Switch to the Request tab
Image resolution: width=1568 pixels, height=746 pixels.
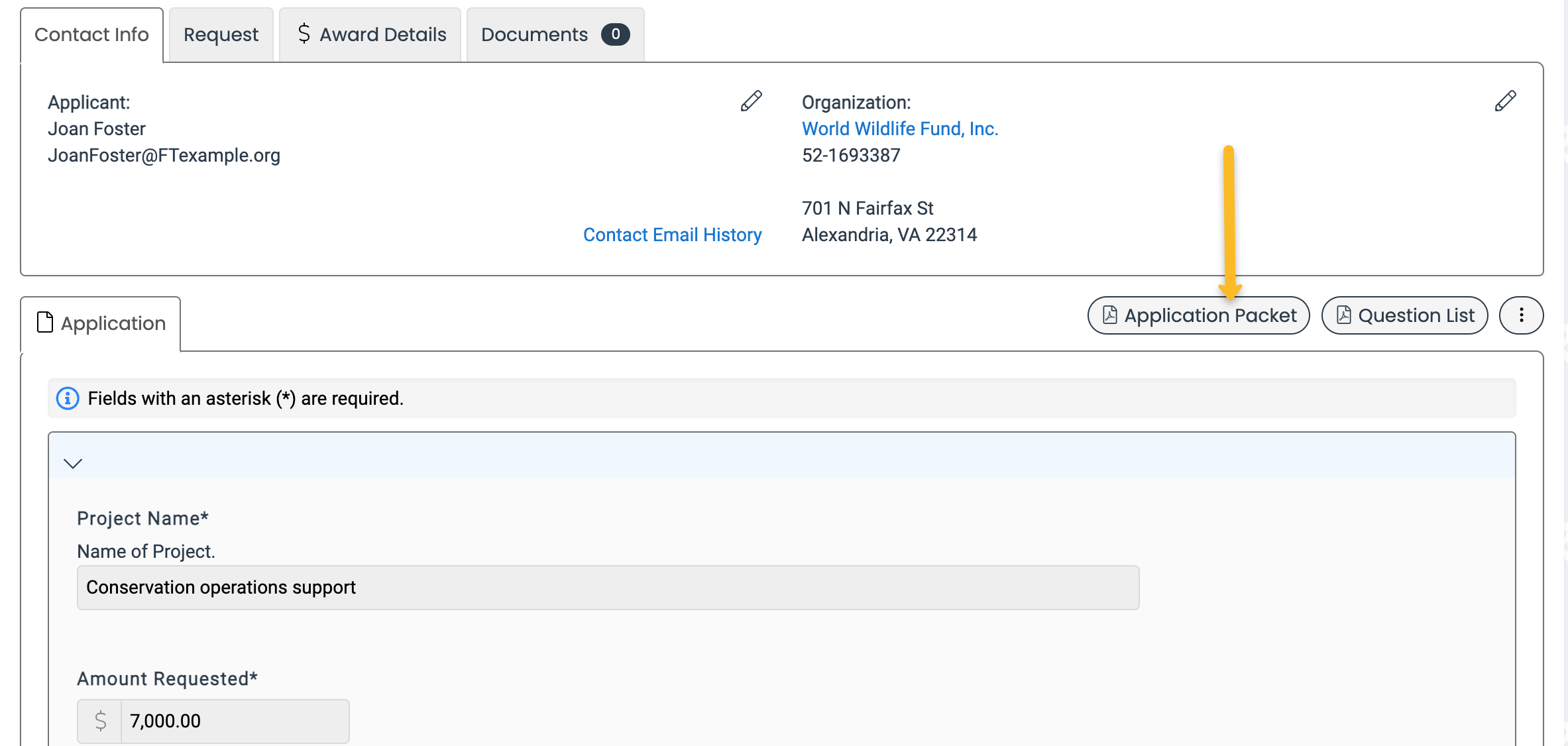(221, 34)
